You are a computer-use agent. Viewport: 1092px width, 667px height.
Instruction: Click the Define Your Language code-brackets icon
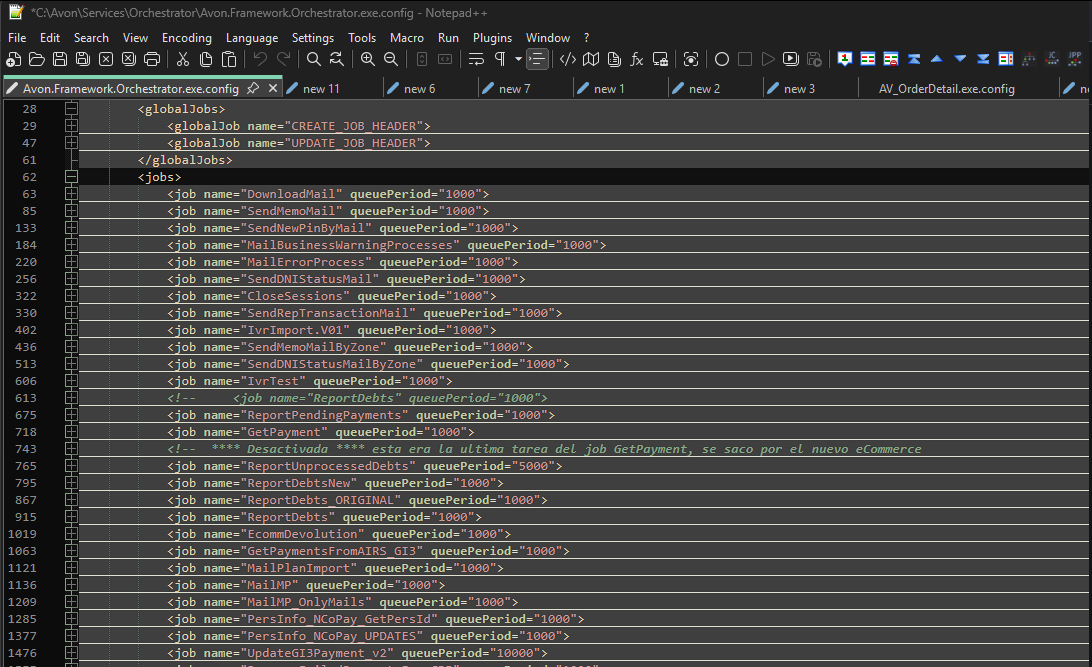point(568,59)
